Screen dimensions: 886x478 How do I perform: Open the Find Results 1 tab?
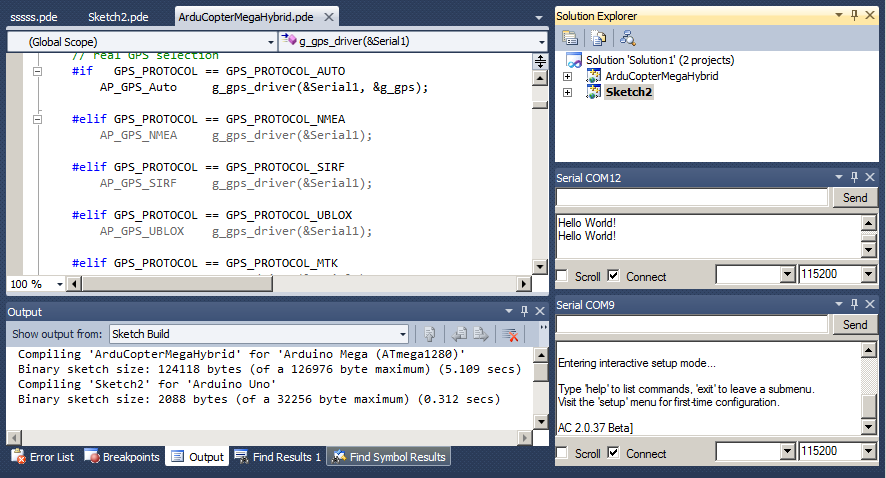coord(277,457)
